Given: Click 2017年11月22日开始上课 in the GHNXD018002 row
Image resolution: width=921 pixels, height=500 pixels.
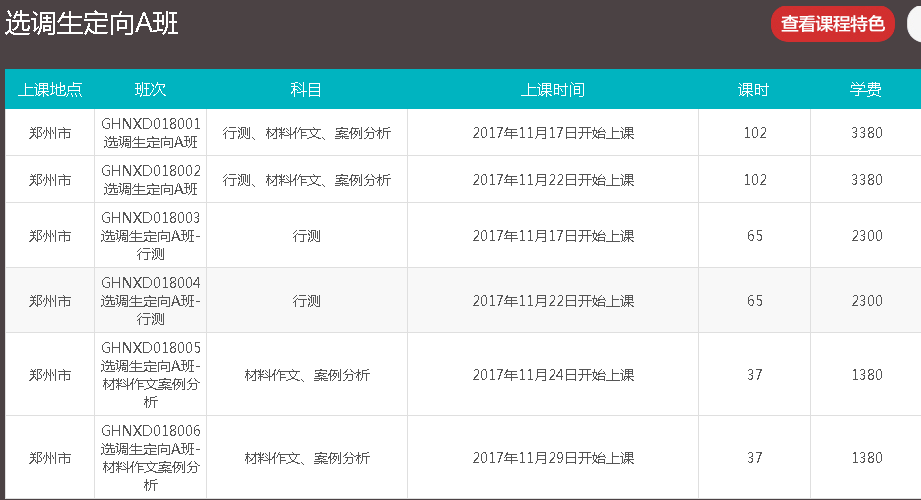Looking at the screenshot, I should (553, 180).
